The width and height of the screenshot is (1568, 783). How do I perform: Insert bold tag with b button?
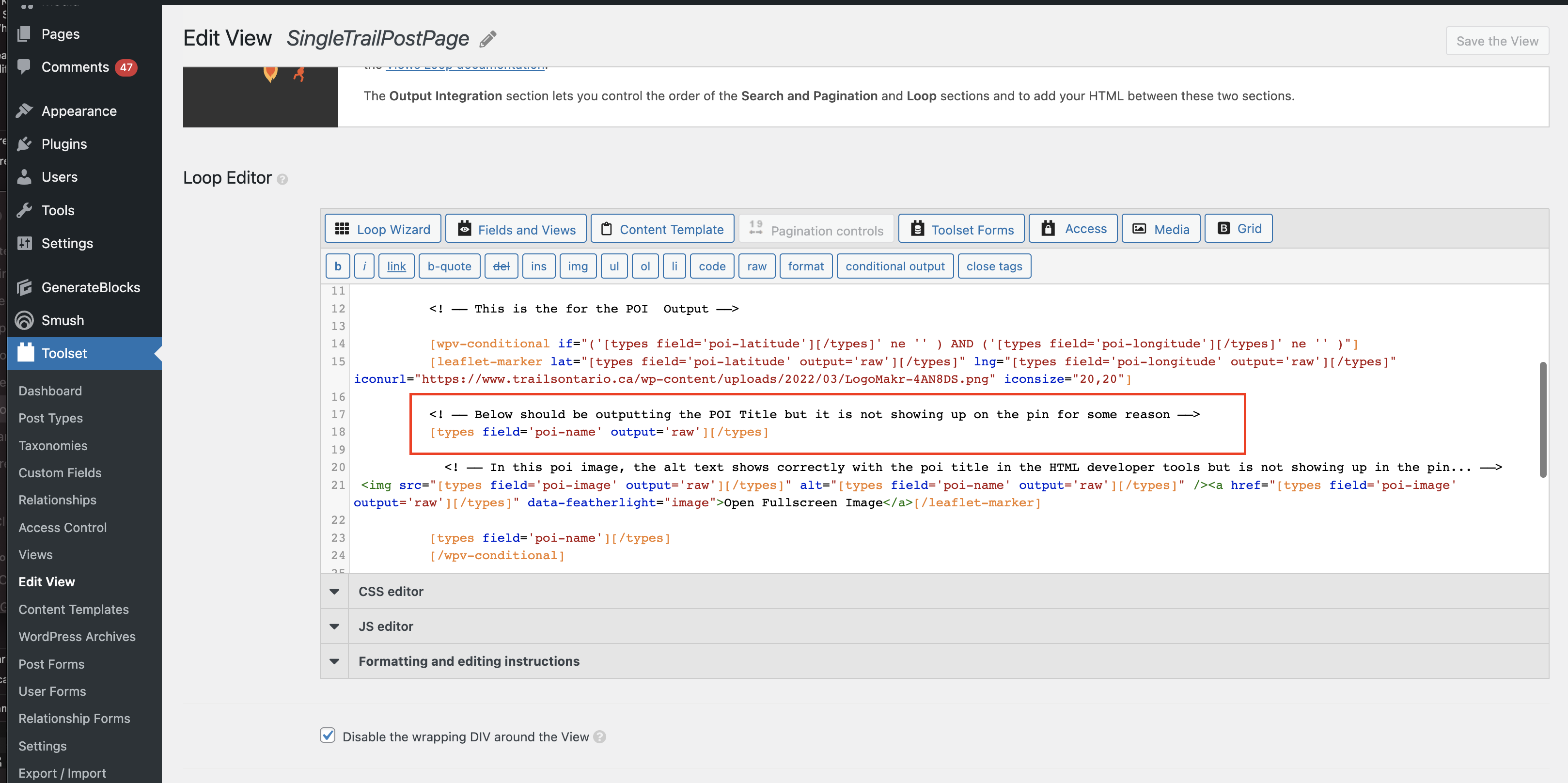click(x=338, y=266)
